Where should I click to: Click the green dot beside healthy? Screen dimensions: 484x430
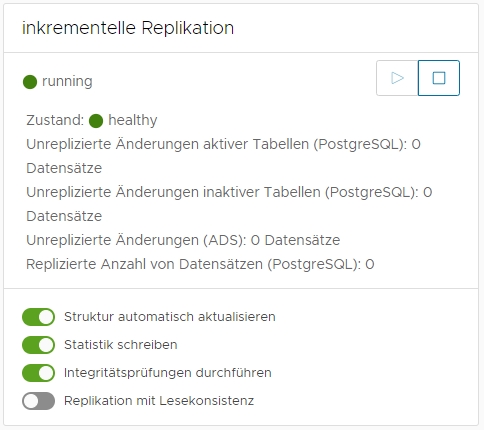coord(96,121)
